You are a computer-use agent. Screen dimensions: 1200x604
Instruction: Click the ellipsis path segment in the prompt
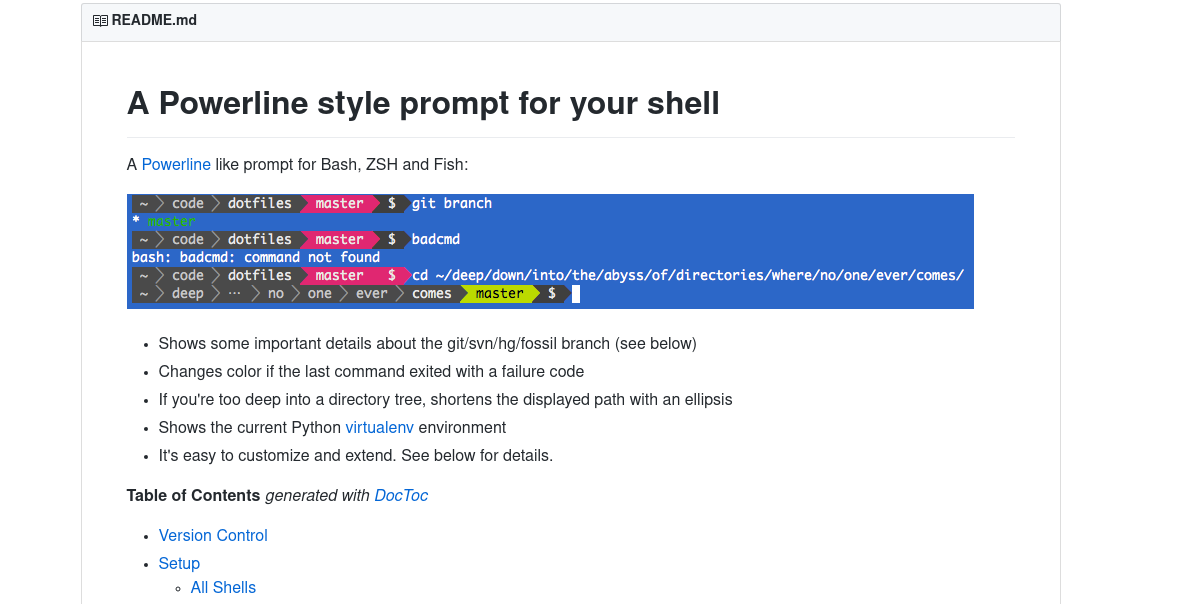tap(234, 294)
